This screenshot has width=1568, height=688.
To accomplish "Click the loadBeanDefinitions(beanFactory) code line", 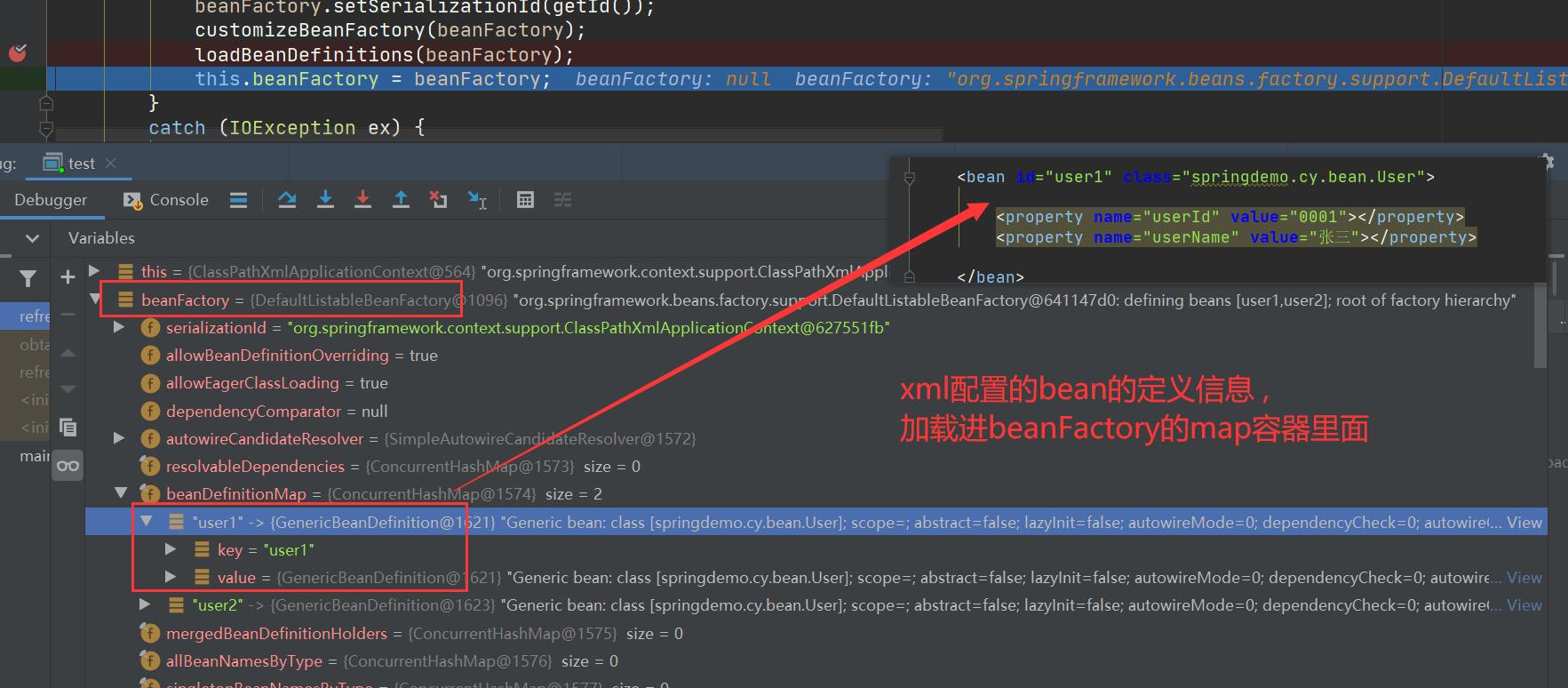I will (x=385, y=54).
